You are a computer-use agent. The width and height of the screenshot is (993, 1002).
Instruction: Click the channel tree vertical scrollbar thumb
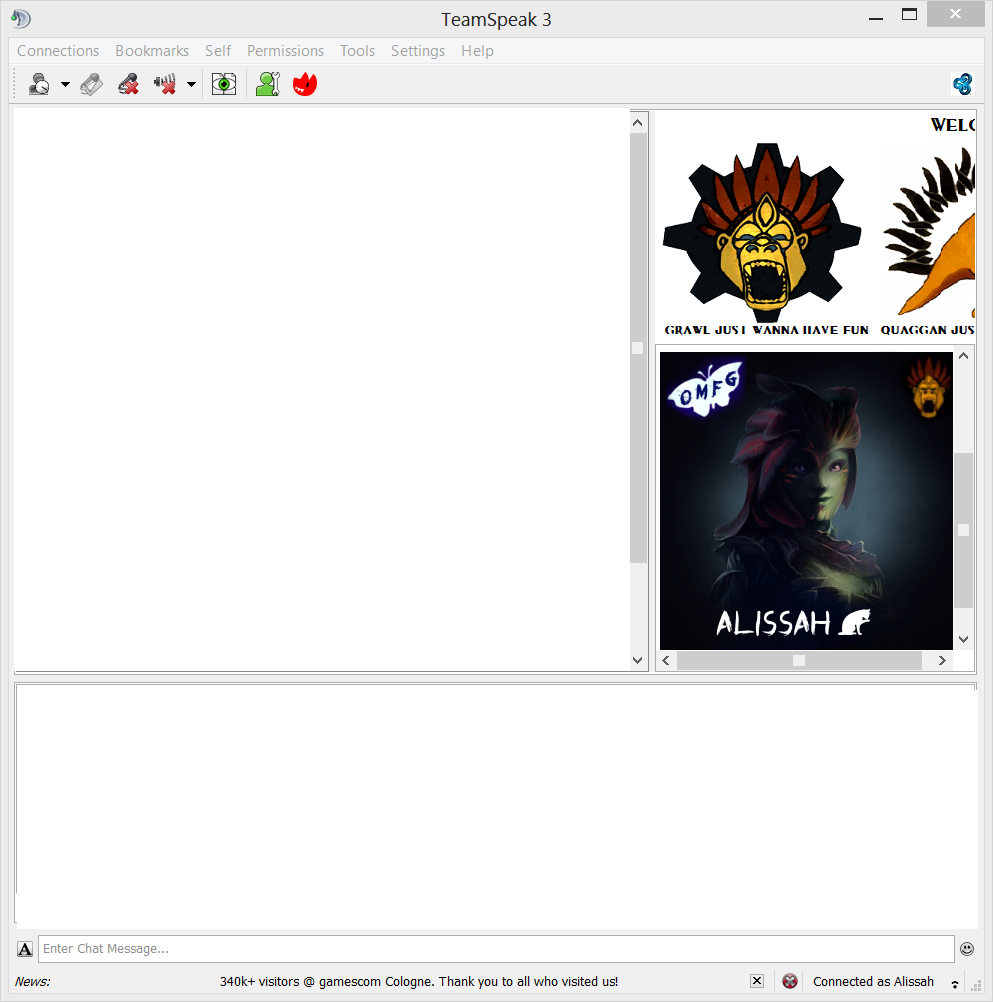click(x=638, y=348)
